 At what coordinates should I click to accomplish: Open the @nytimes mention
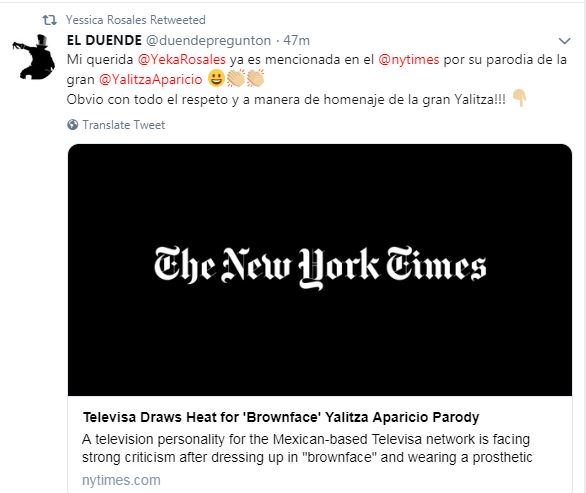(408, 59)
